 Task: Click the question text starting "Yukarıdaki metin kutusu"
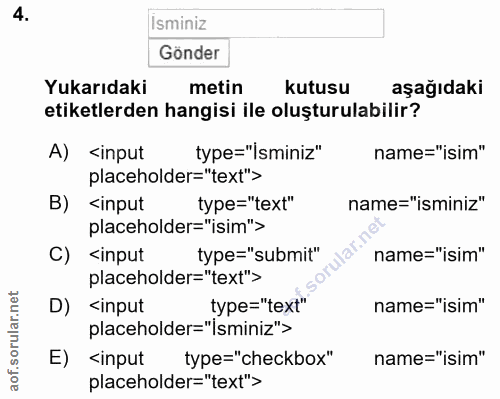[x=264, y=99]
